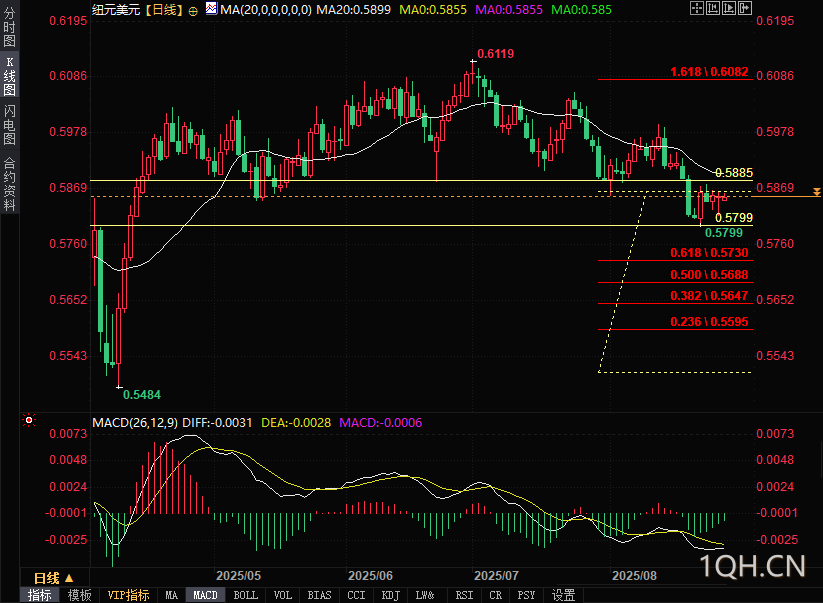The image size is (823, 603).
Task: Open the 模板 tab at bottom
Action: click(80, 595)
